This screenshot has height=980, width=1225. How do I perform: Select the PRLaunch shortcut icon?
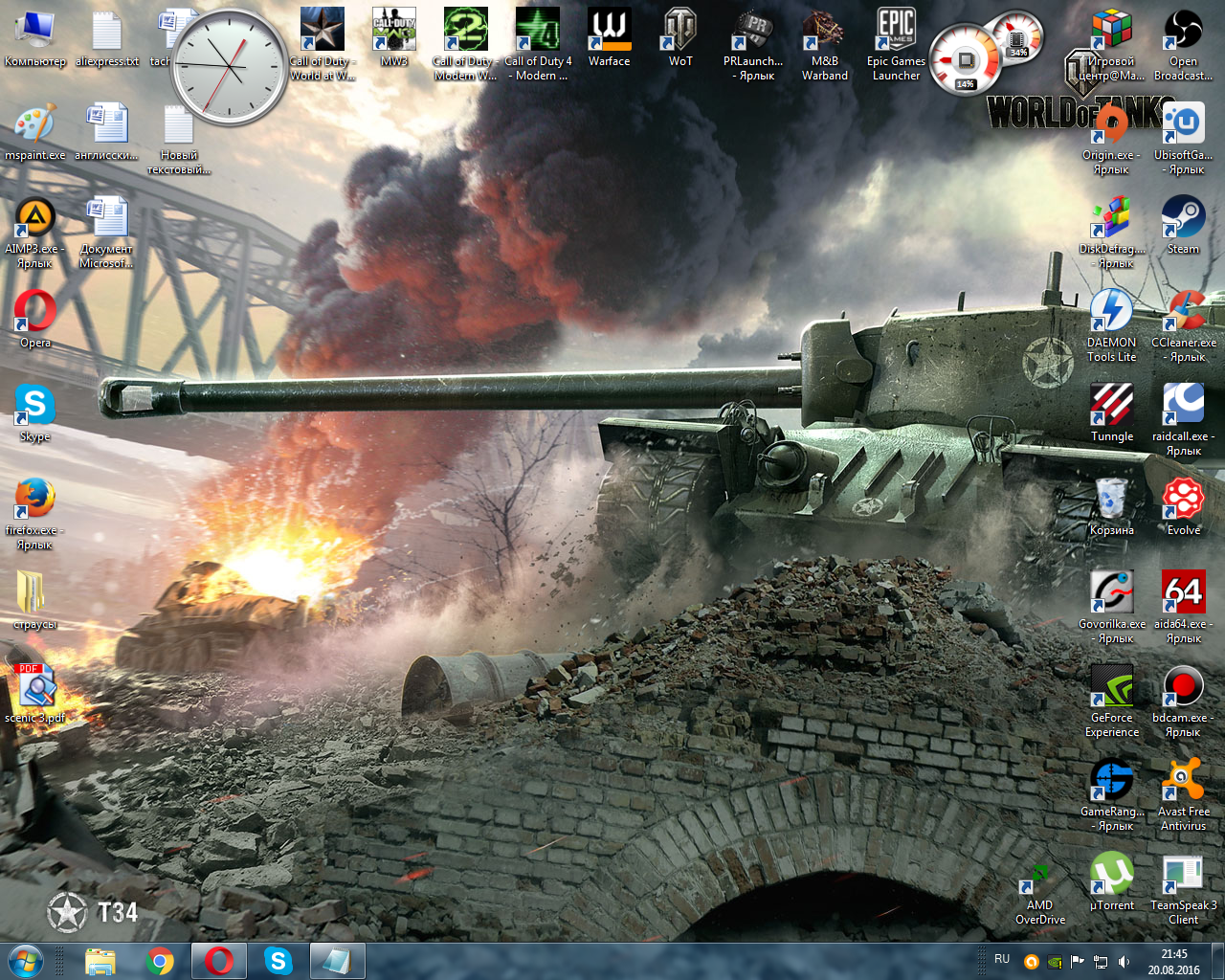click(x=753, y=44)
